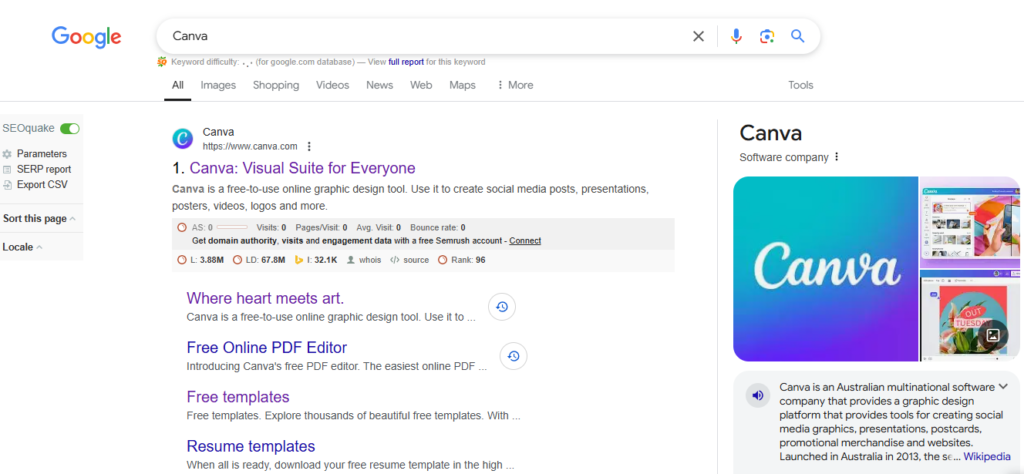Click the blue magnifier search icon

[797, 36]
